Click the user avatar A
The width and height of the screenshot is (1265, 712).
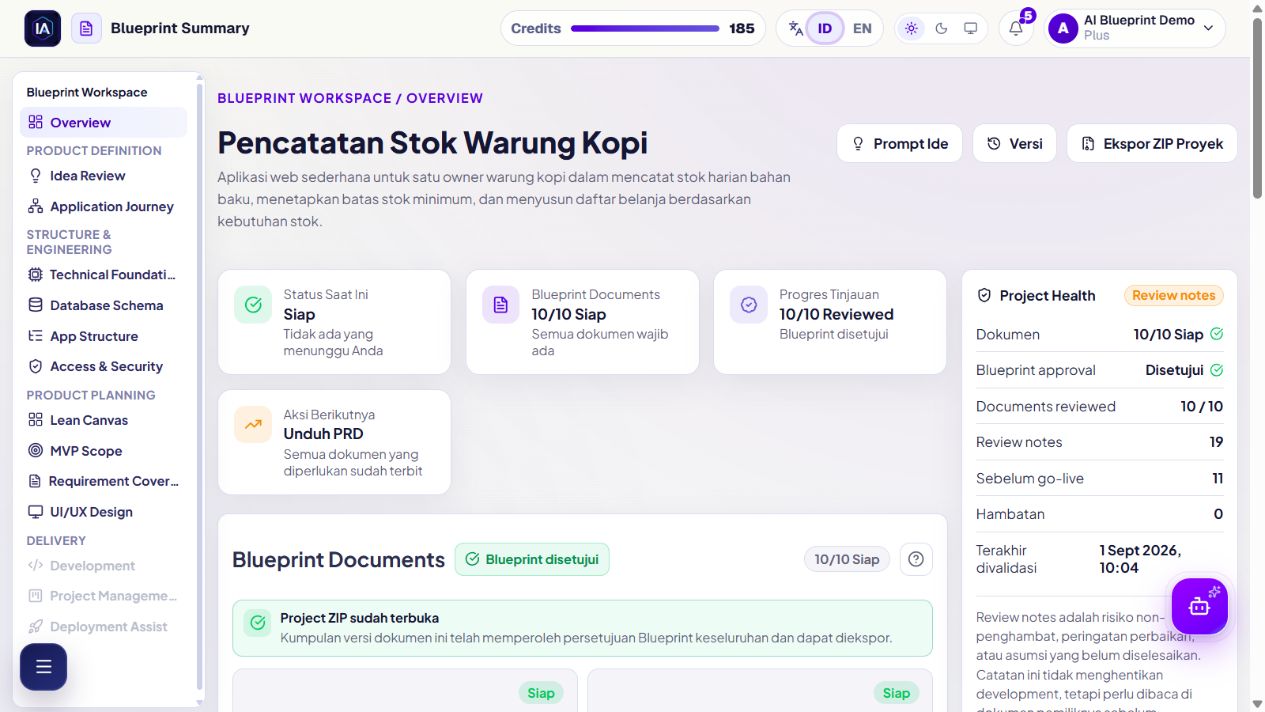(1063, 28)
